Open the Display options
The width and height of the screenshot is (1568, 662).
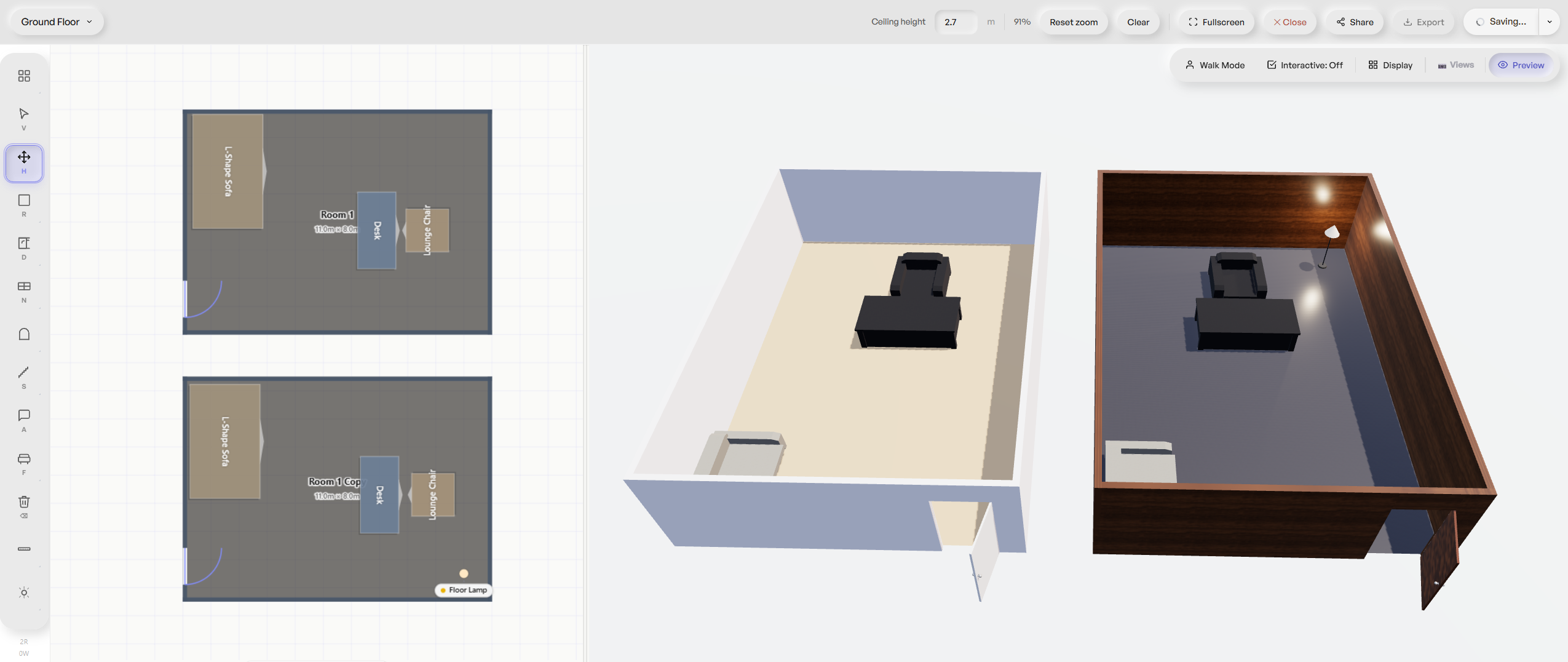tap(1390, 65)
